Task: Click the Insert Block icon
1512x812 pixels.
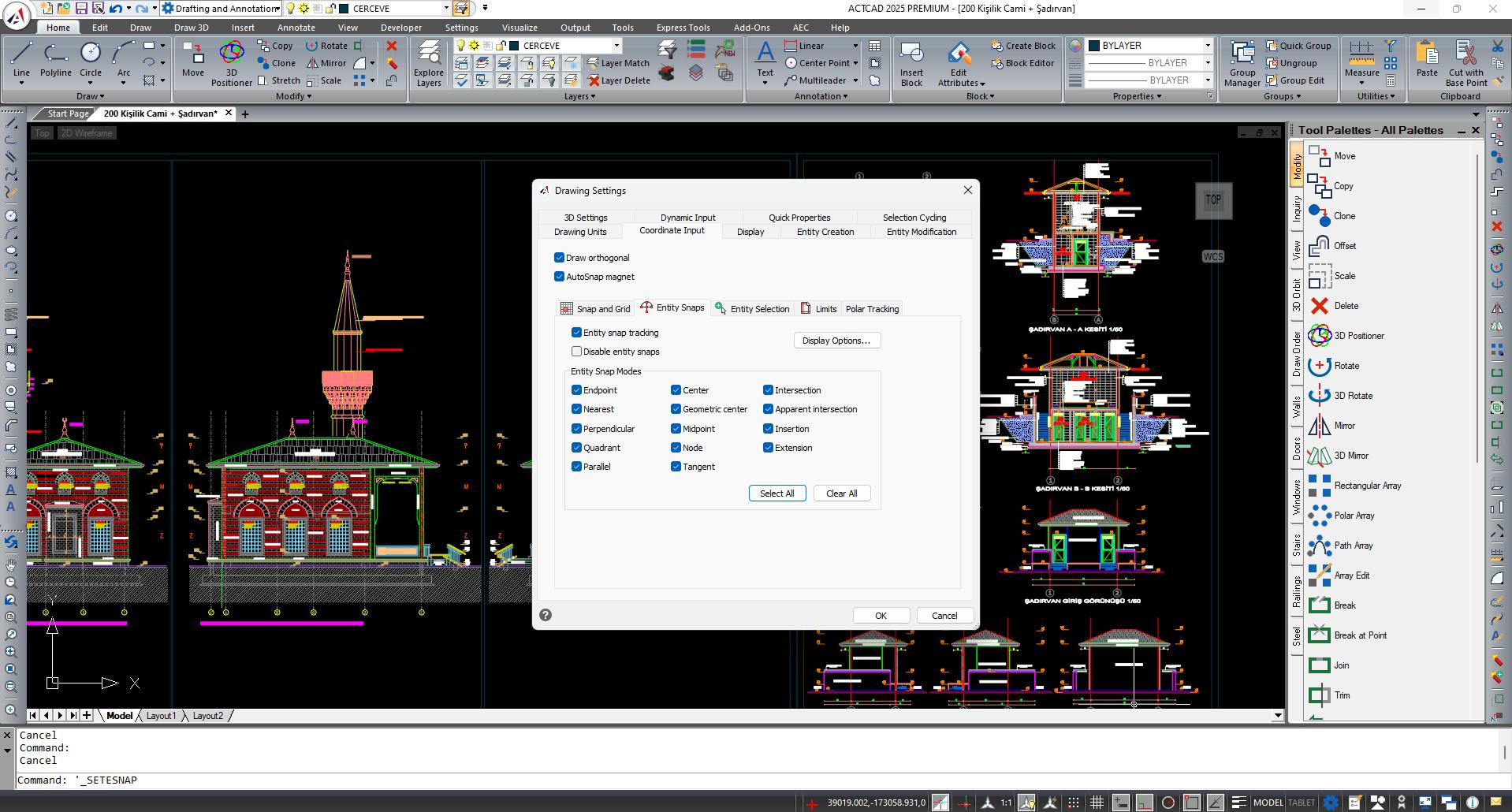Action: [x=911, y=63]
